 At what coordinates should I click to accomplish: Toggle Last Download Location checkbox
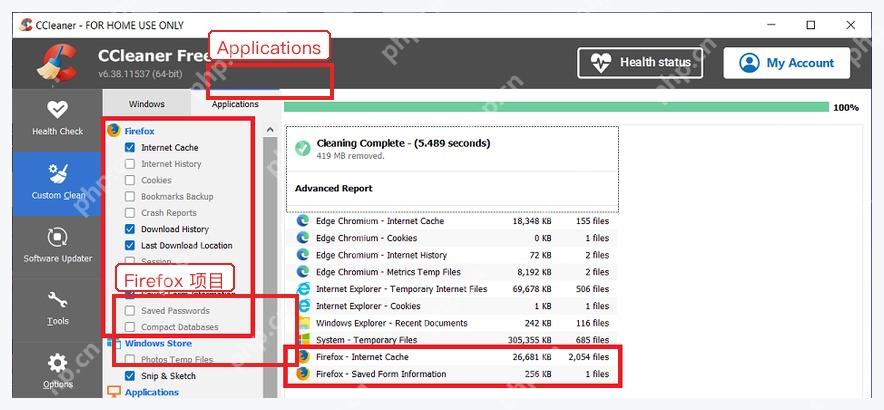tap(130, 245)
